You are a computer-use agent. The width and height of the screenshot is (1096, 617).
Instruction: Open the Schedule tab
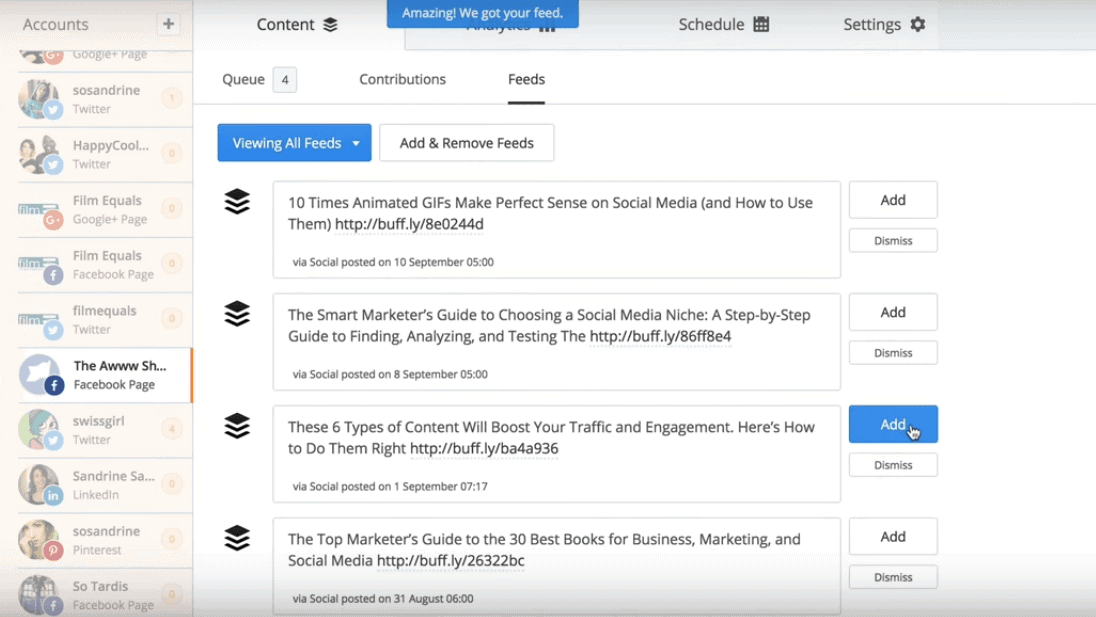click(x=723, y=24)
